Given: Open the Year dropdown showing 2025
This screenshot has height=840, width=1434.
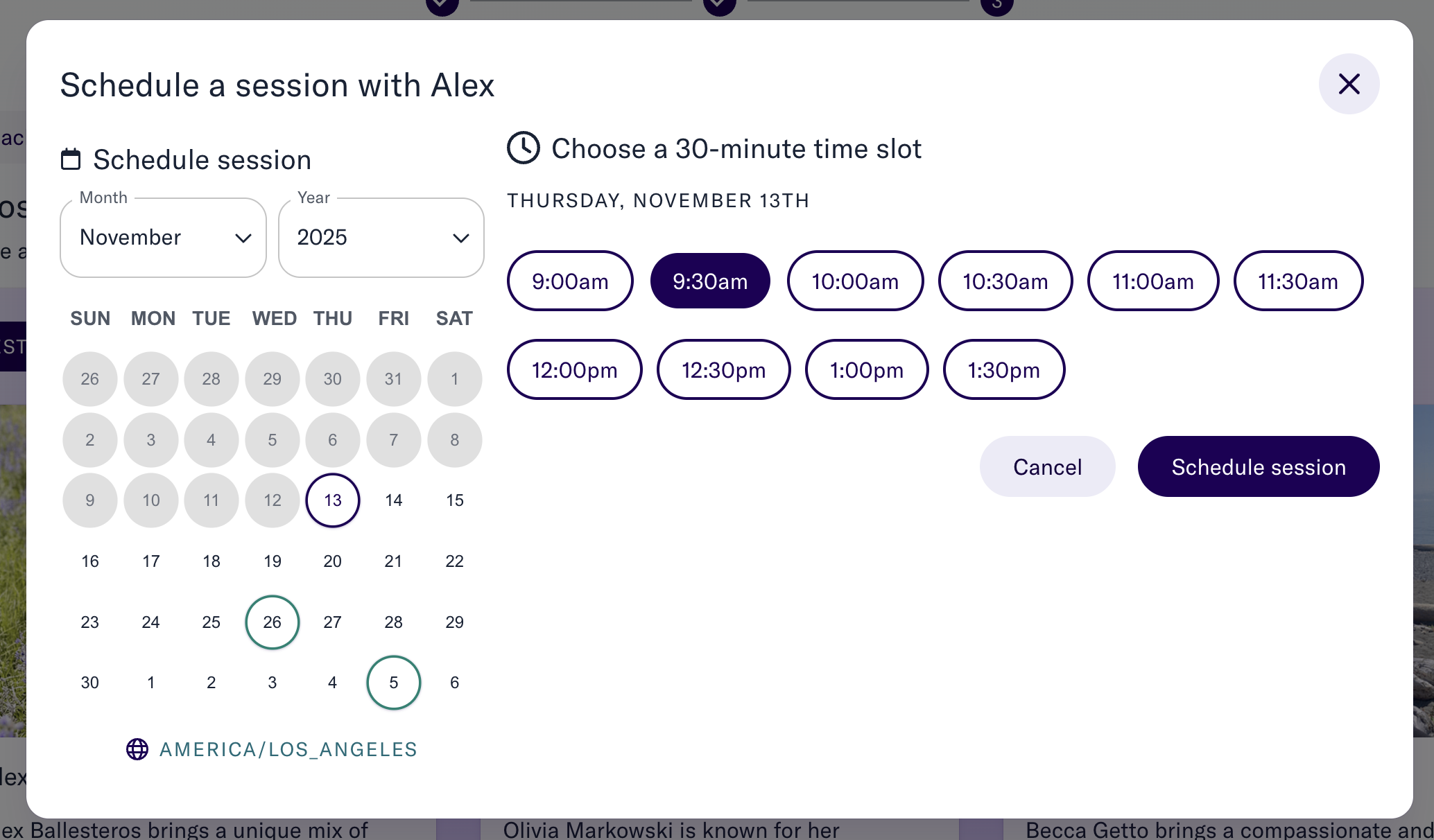Looking at the screenshot, I should pos(381,238).
